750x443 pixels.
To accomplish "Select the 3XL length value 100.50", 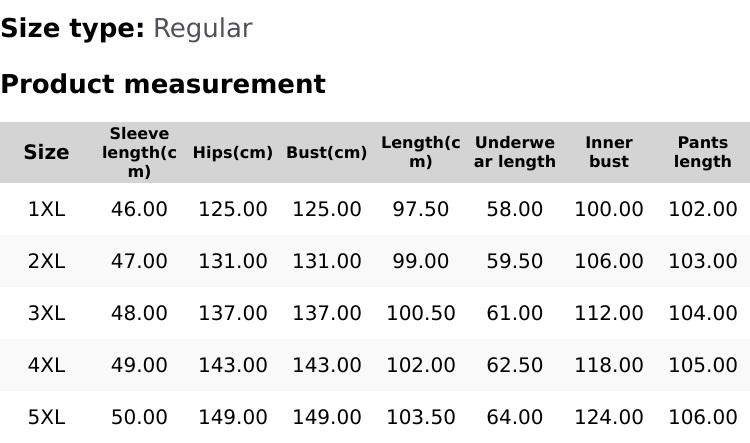I will (421, 313).
